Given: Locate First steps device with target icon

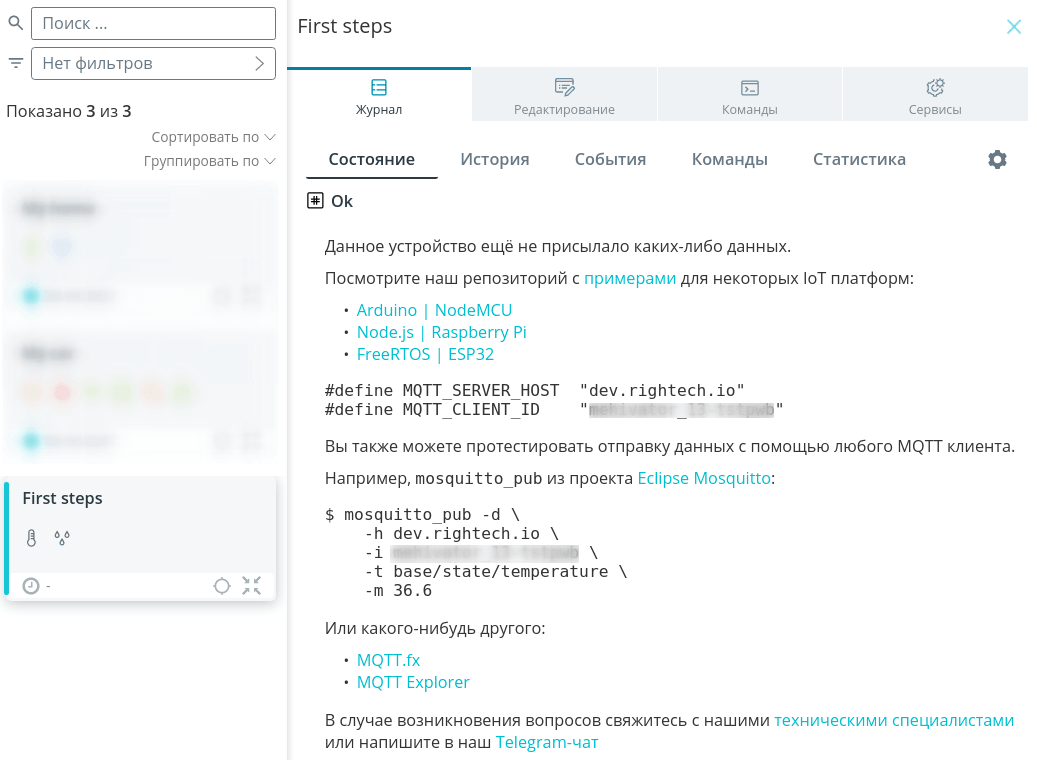Looking at the screenshot, I should point(222,585).
